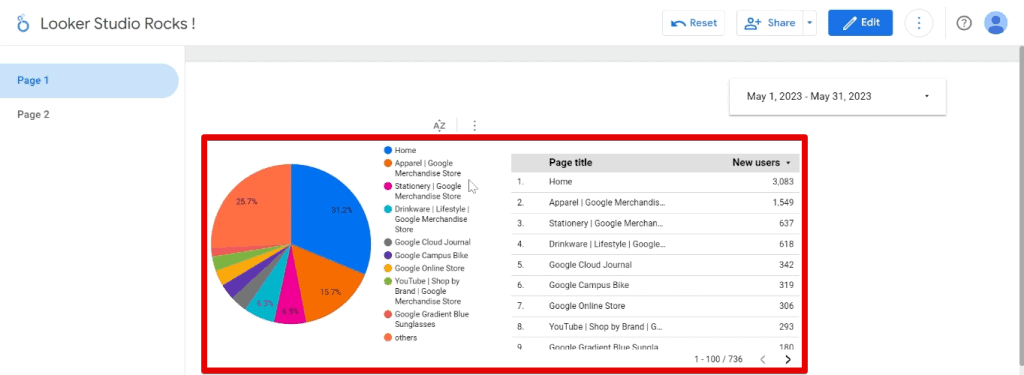Click the Share button

pyautogui.click(x=769, y=23)
